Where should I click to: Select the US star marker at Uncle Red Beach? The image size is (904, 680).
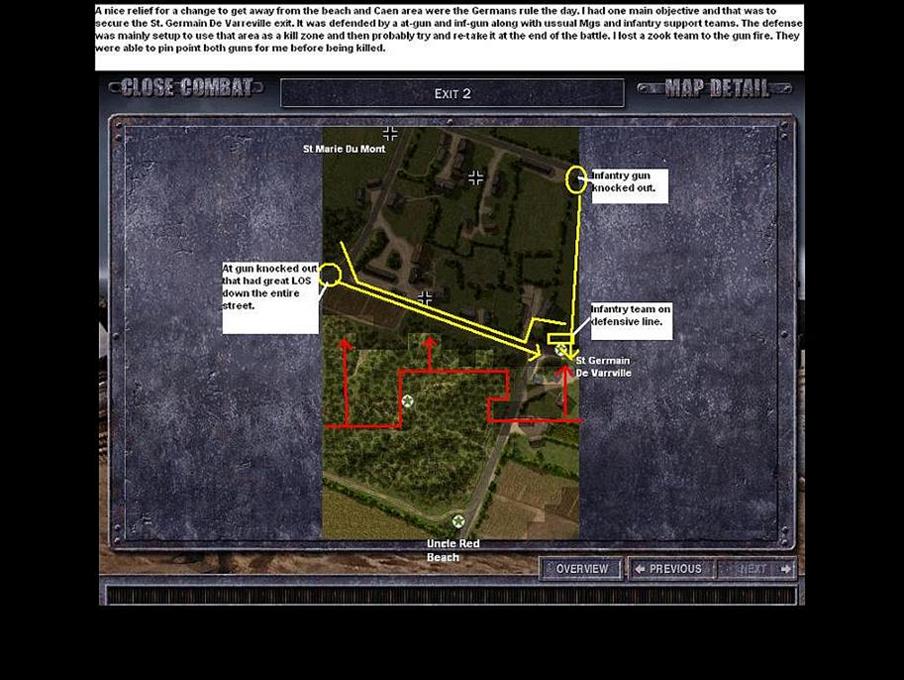pos(458,521)
